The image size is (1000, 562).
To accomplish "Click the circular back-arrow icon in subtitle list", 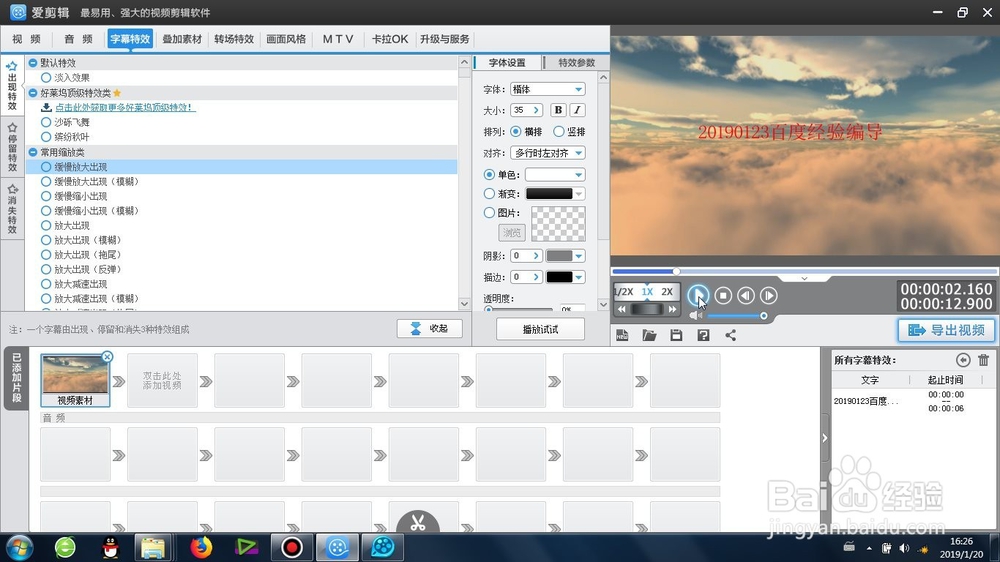I will coord(963,360).
